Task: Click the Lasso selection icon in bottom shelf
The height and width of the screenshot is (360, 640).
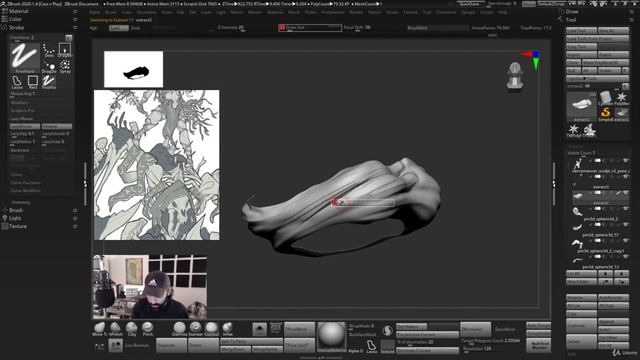Action: 371,347
